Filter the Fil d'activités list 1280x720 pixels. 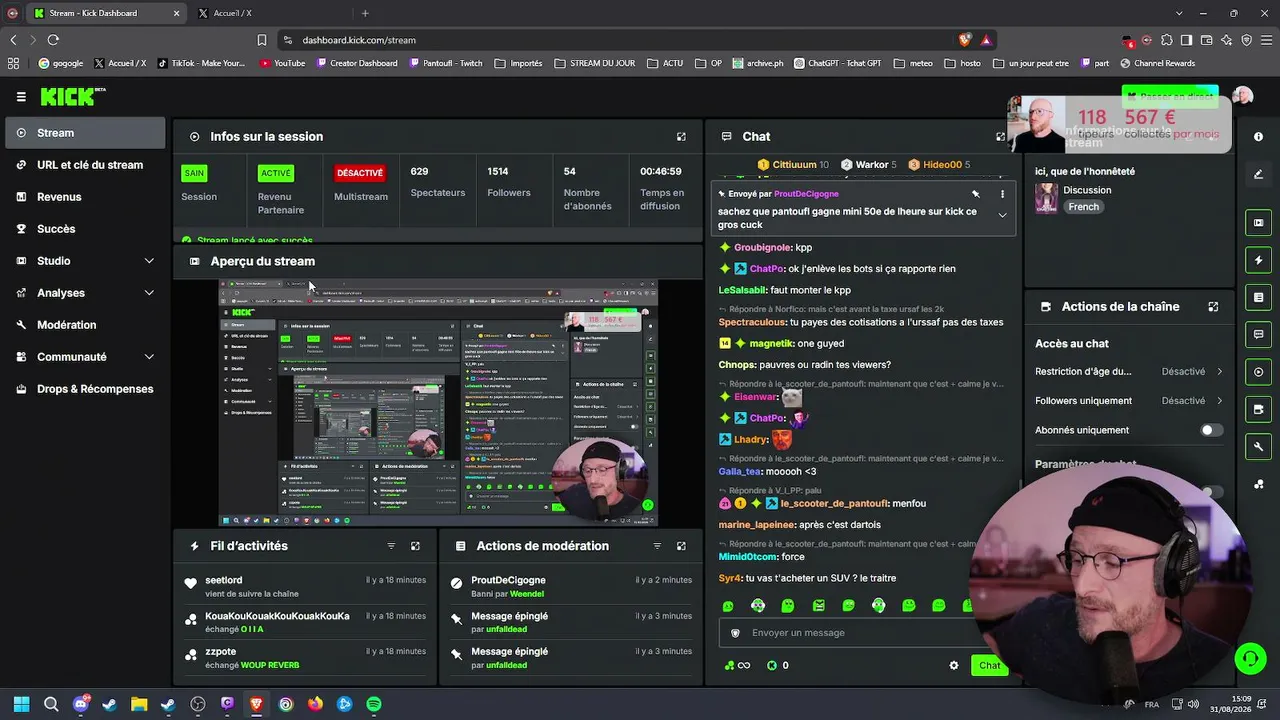pos(391,546)
